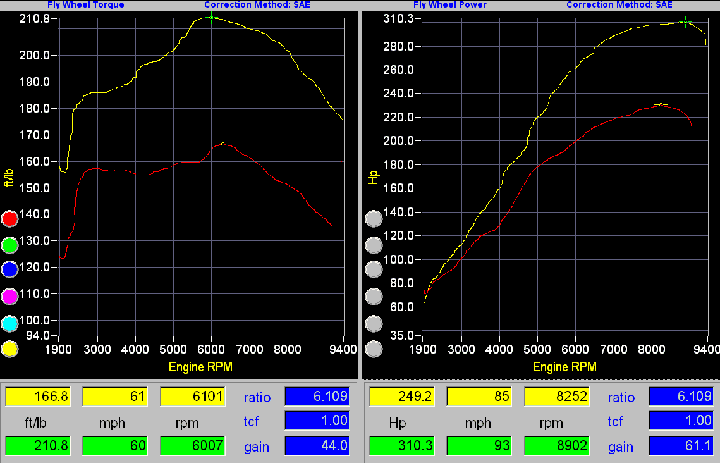Click the red run selector circle
The height and width of the screenshot is (463, 720).
11,218
